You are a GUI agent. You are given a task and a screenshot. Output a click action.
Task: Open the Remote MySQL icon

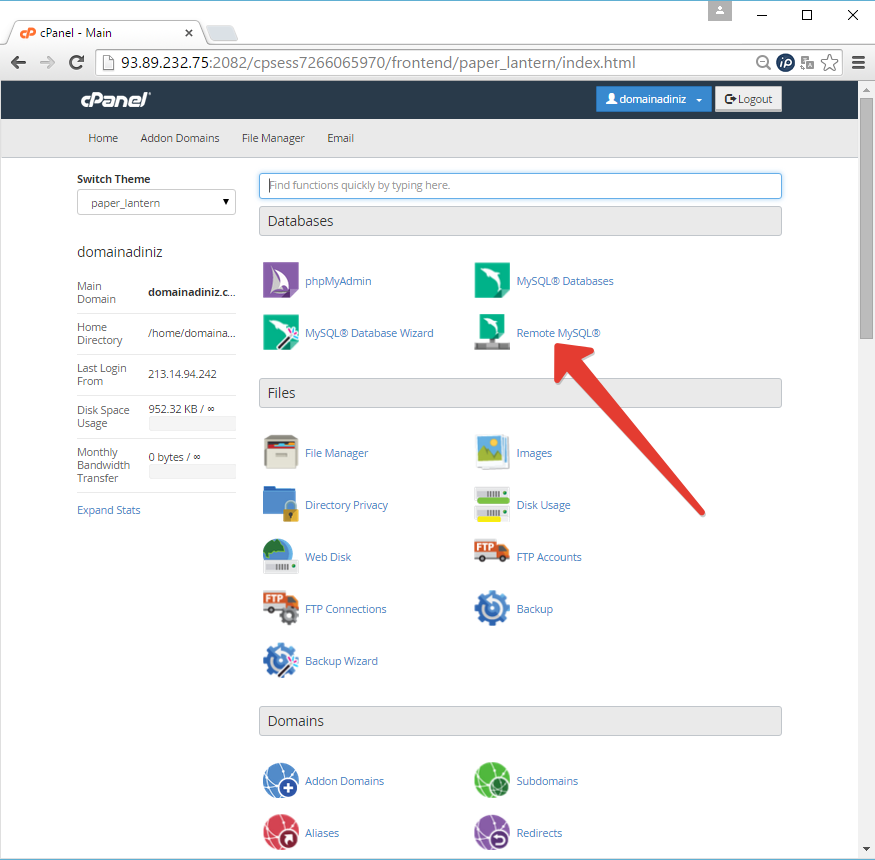click(x=492, y=333)
